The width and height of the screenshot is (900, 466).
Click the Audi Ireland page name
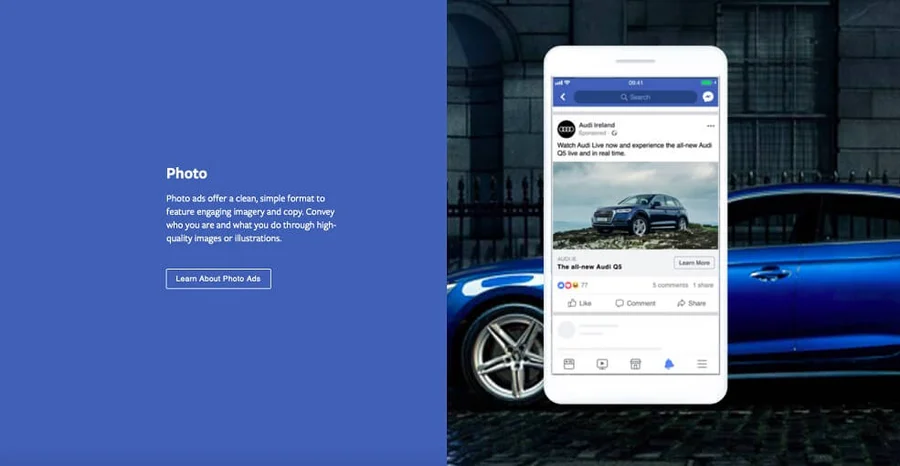tap(599, 124)
